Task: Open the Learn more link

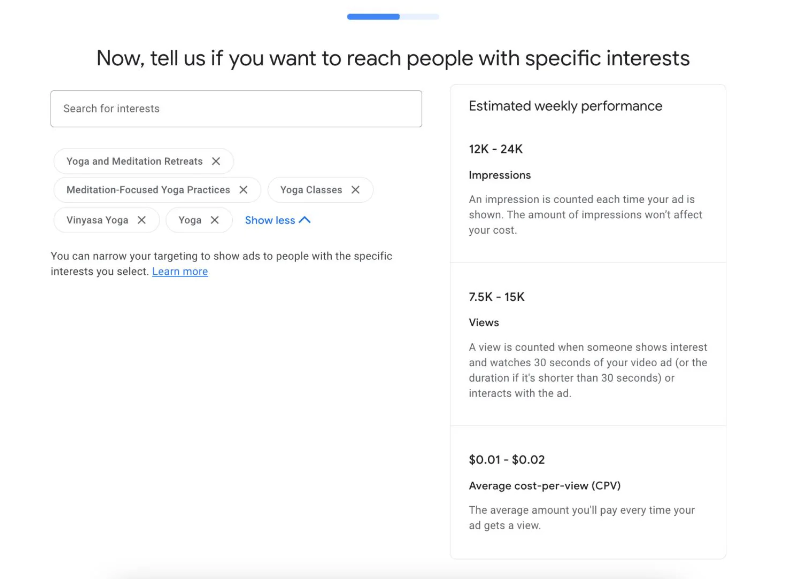Action: (180, 272)
